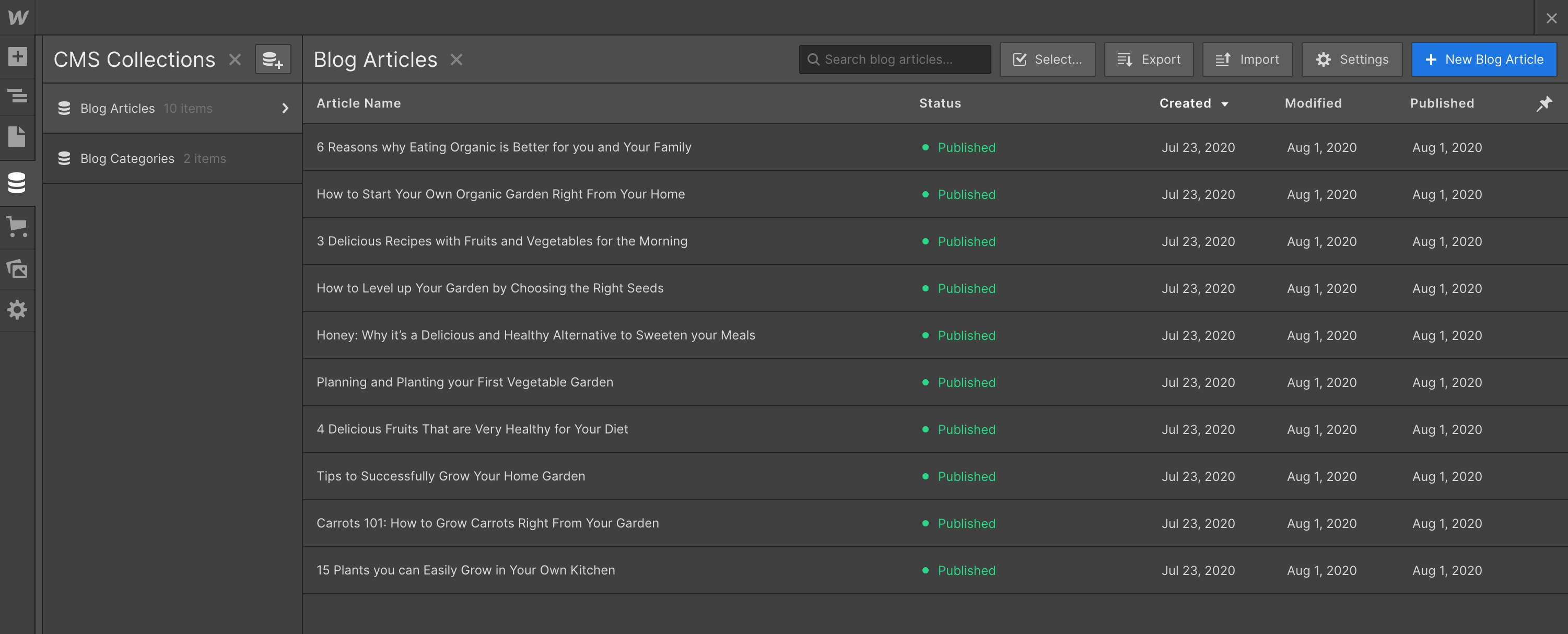Pin the Published column
This screenshot has width=1568, height=634.
1544,103
